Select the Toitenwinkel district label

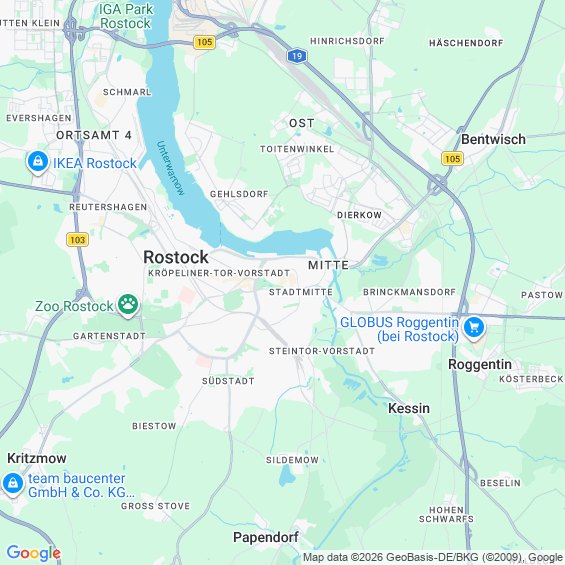pyautogui.click(x=297, y=149)
